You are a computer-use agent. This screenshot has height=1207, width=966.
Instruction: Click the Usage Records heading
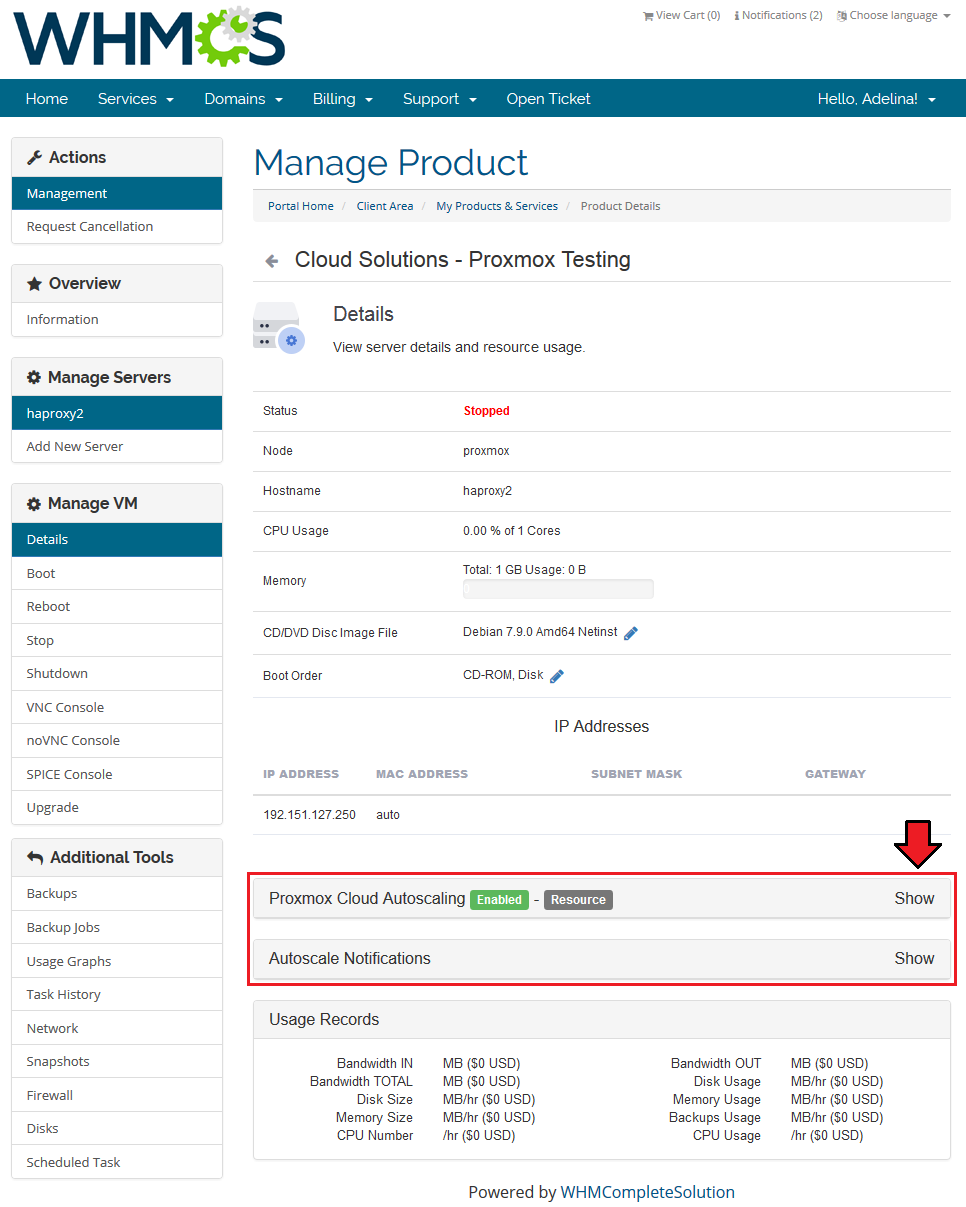324,1020
